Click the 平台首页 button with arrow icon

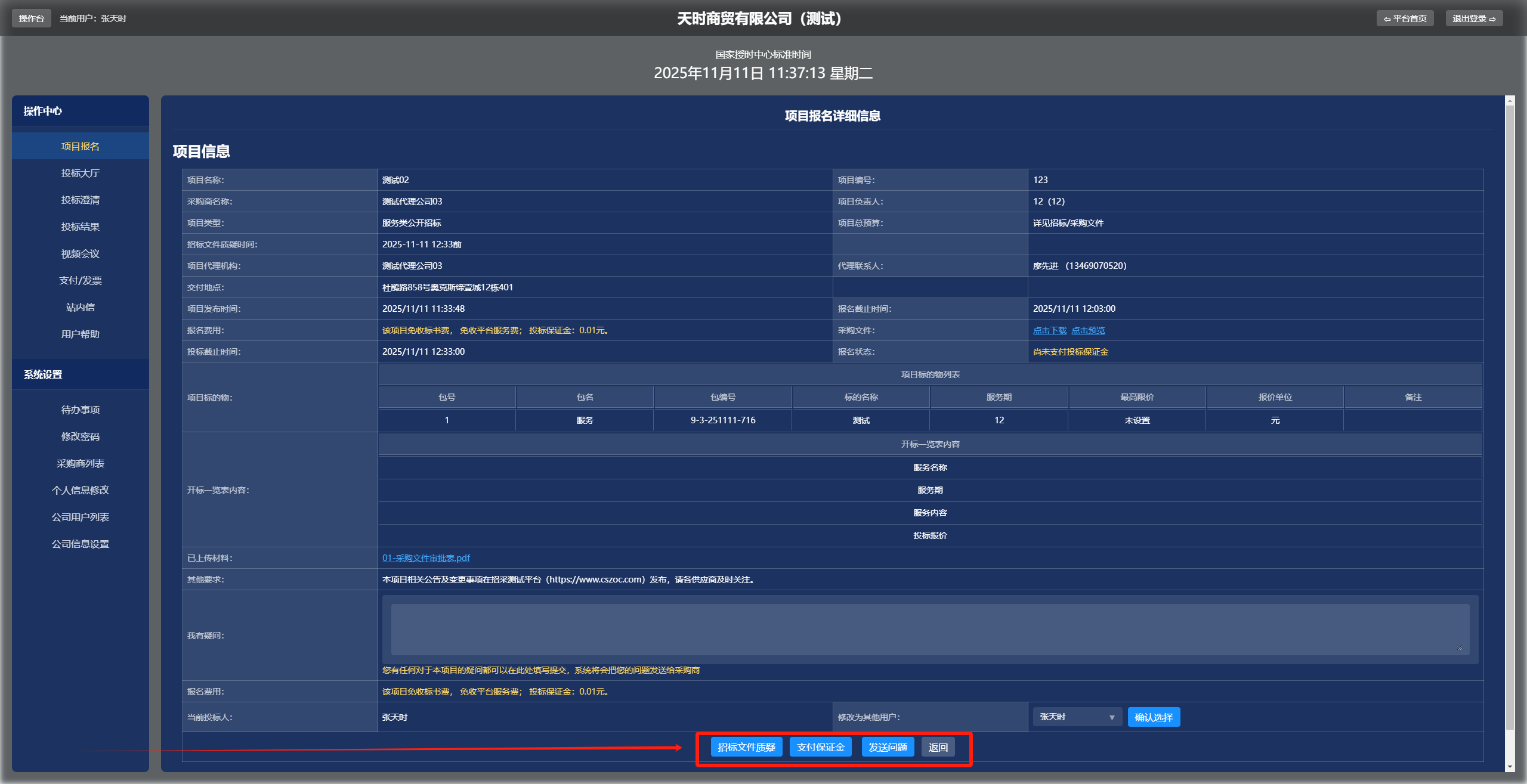1405,18
